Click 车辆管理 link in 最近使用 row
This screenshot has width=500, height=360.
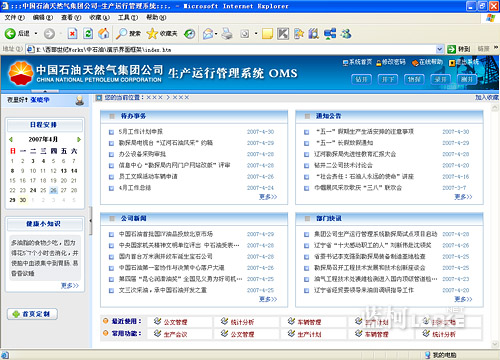(309, 322)
